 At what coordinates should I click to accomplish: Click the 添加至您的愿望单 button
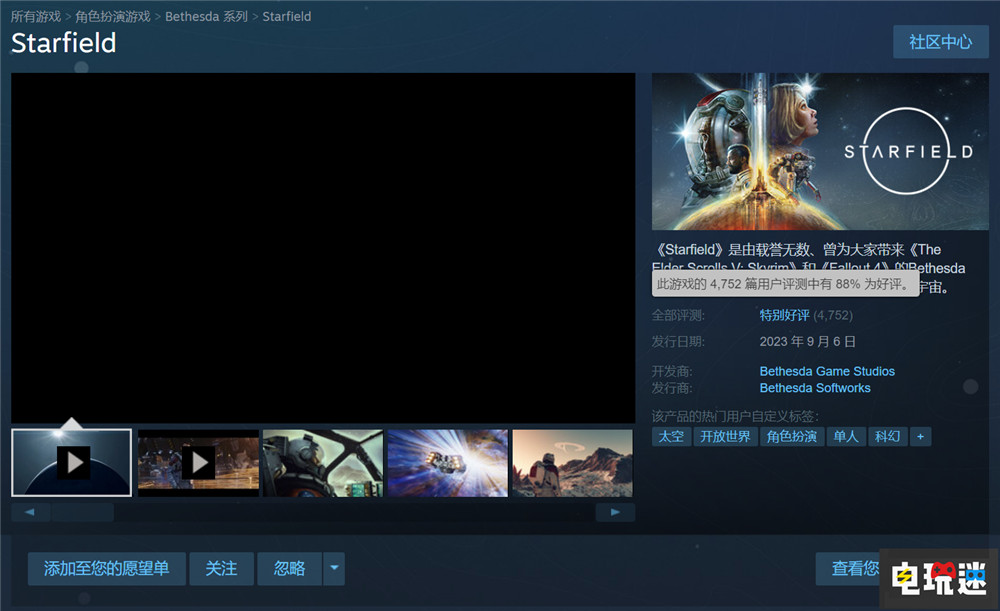point(106,569)
